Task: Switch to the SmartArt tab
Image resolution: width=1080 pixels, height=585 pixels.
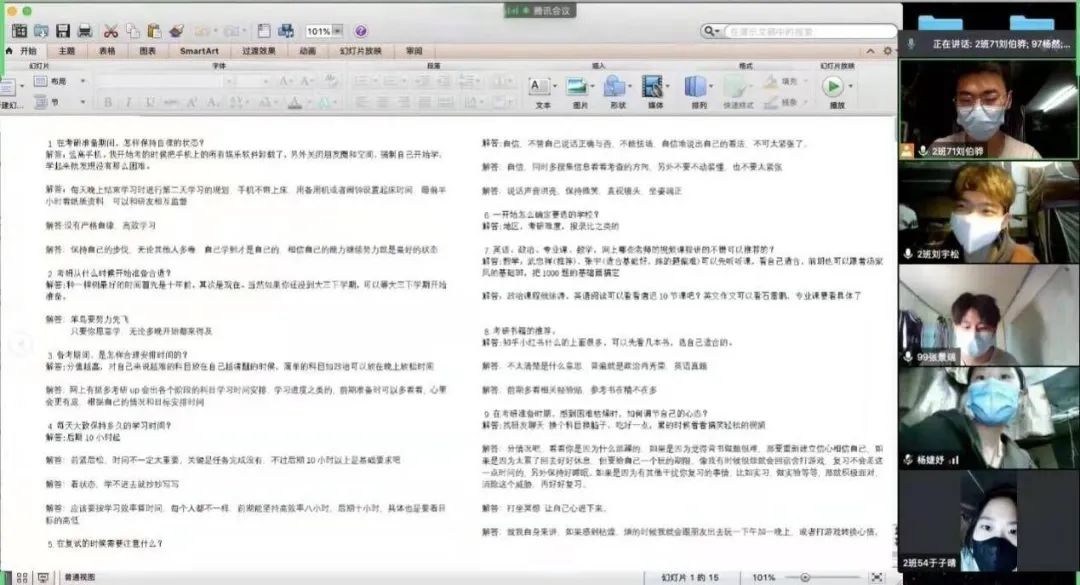Action: 199,50
